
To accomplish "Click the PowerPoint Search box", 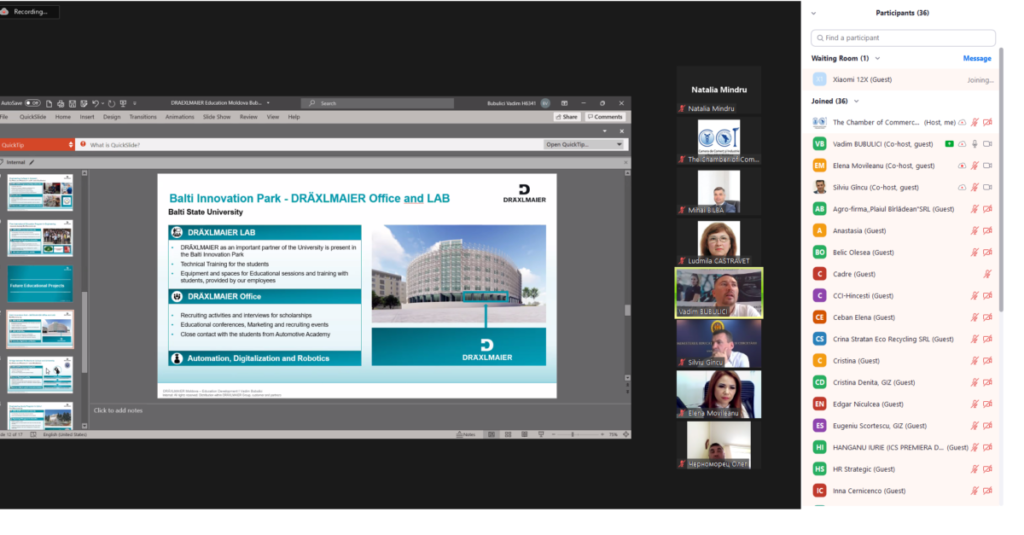I will pos(377,103).
